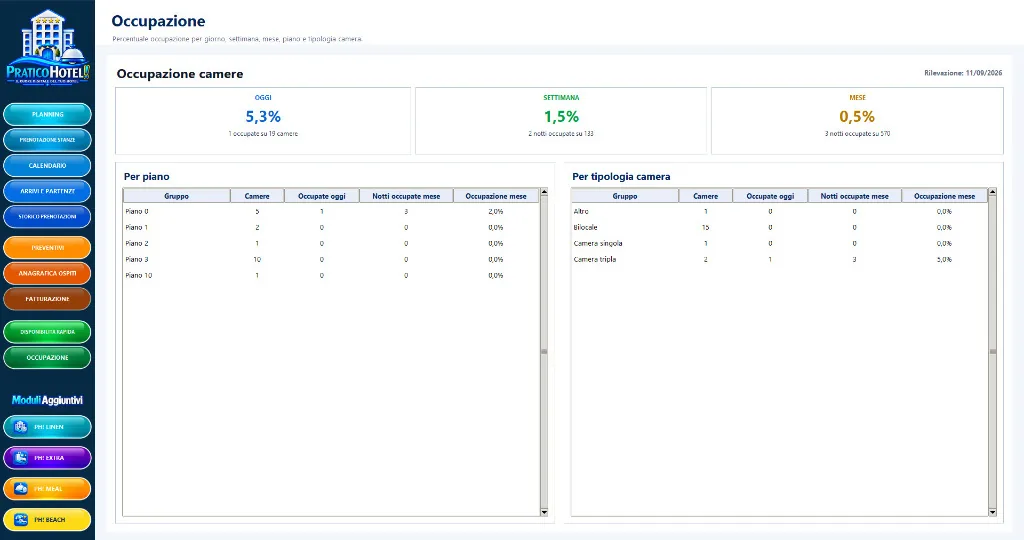Click Occupate oggi header in Per piano
Viewport: 1024px width, 540px height.
322,196
